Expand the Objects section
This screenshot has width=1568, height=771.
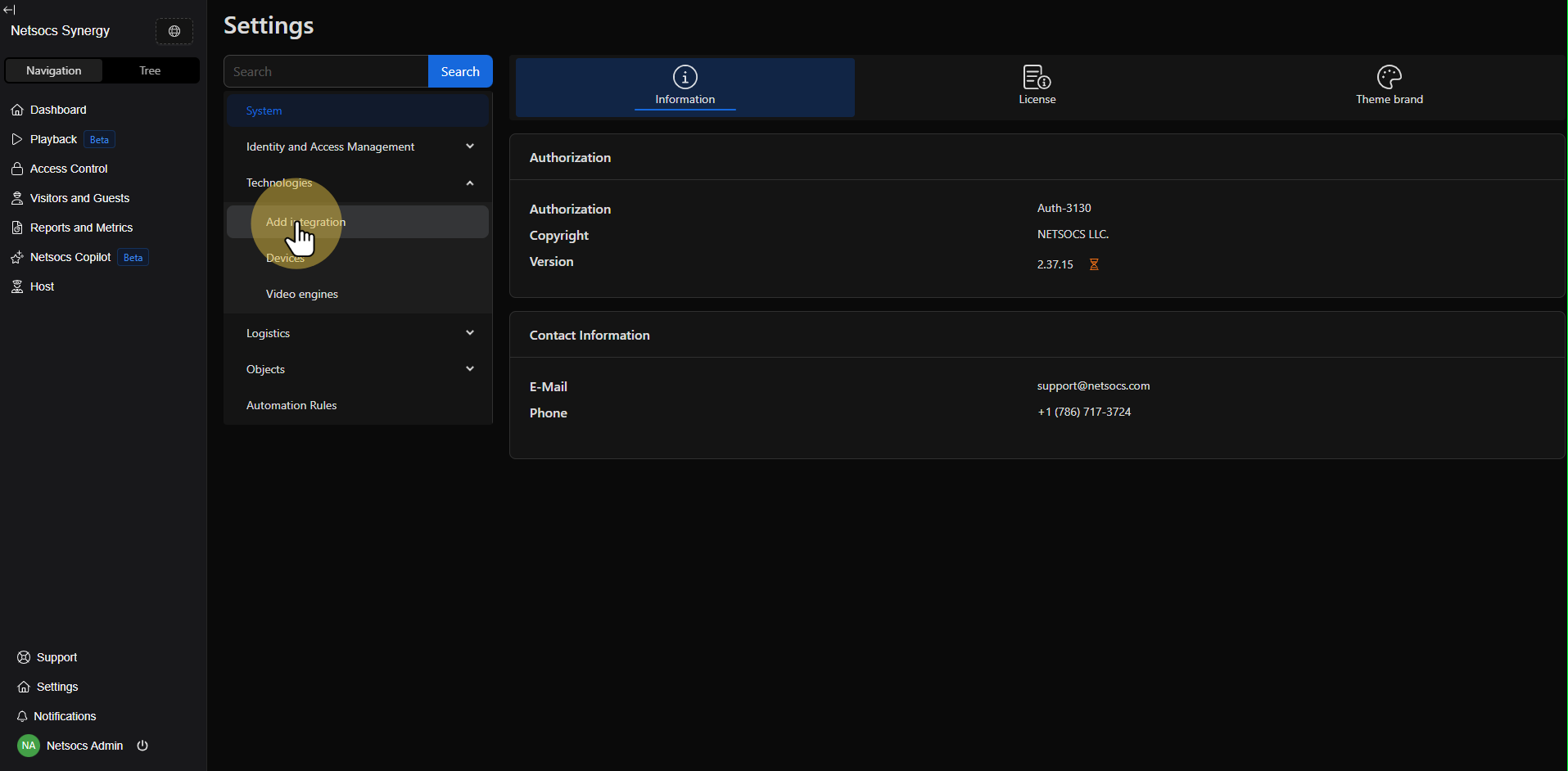470,369
